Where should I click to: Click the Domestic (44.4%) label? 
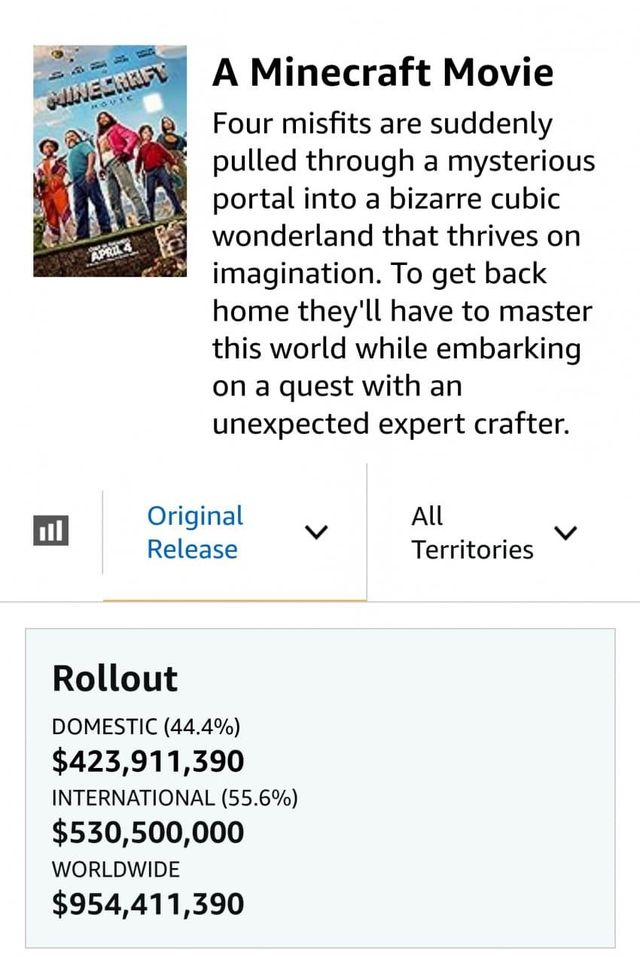click(146, 727)
